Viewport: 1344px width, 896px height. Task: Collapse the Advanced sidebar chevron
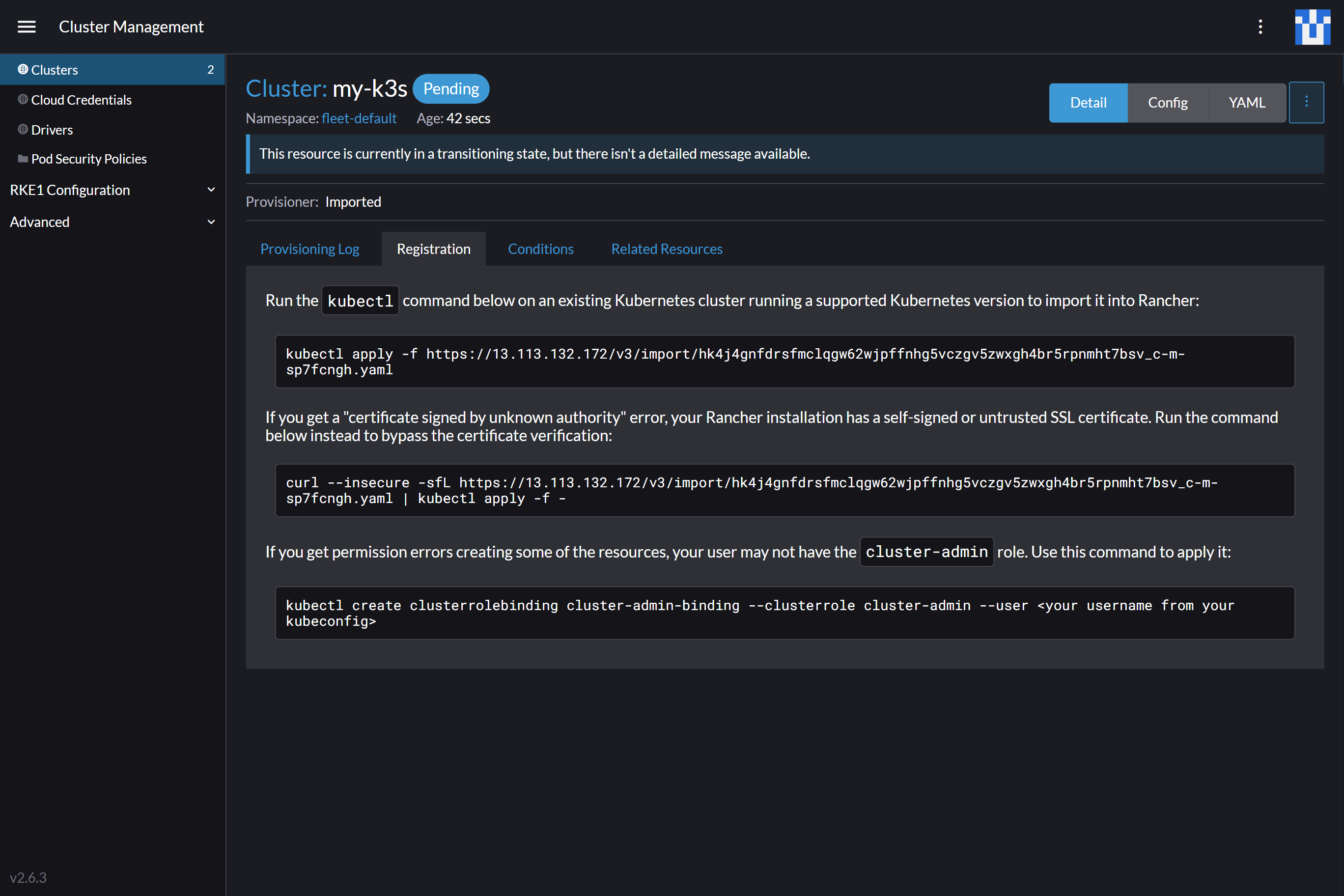[x=211, y=222]
